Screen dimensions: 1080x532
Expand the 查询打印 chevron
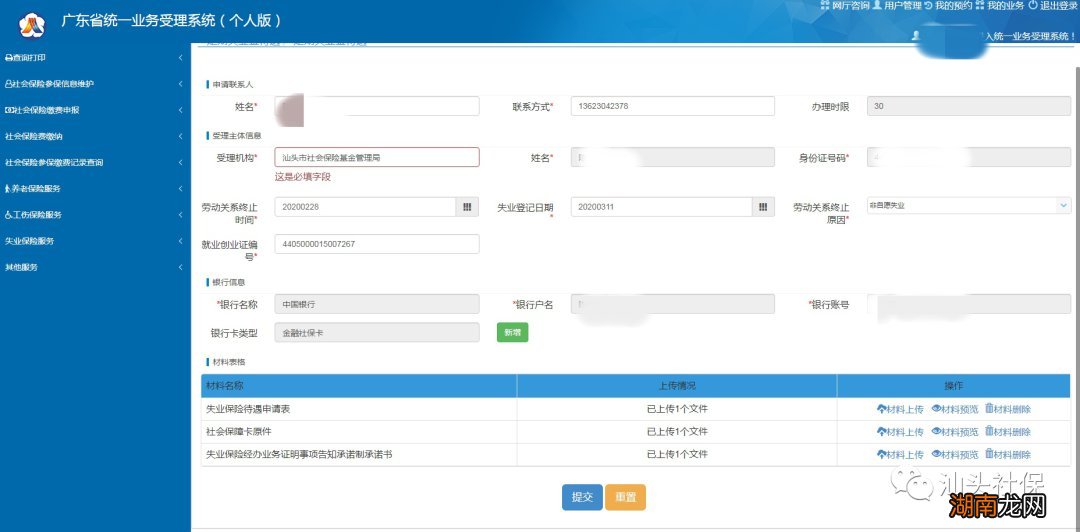[x=180, y=58]
